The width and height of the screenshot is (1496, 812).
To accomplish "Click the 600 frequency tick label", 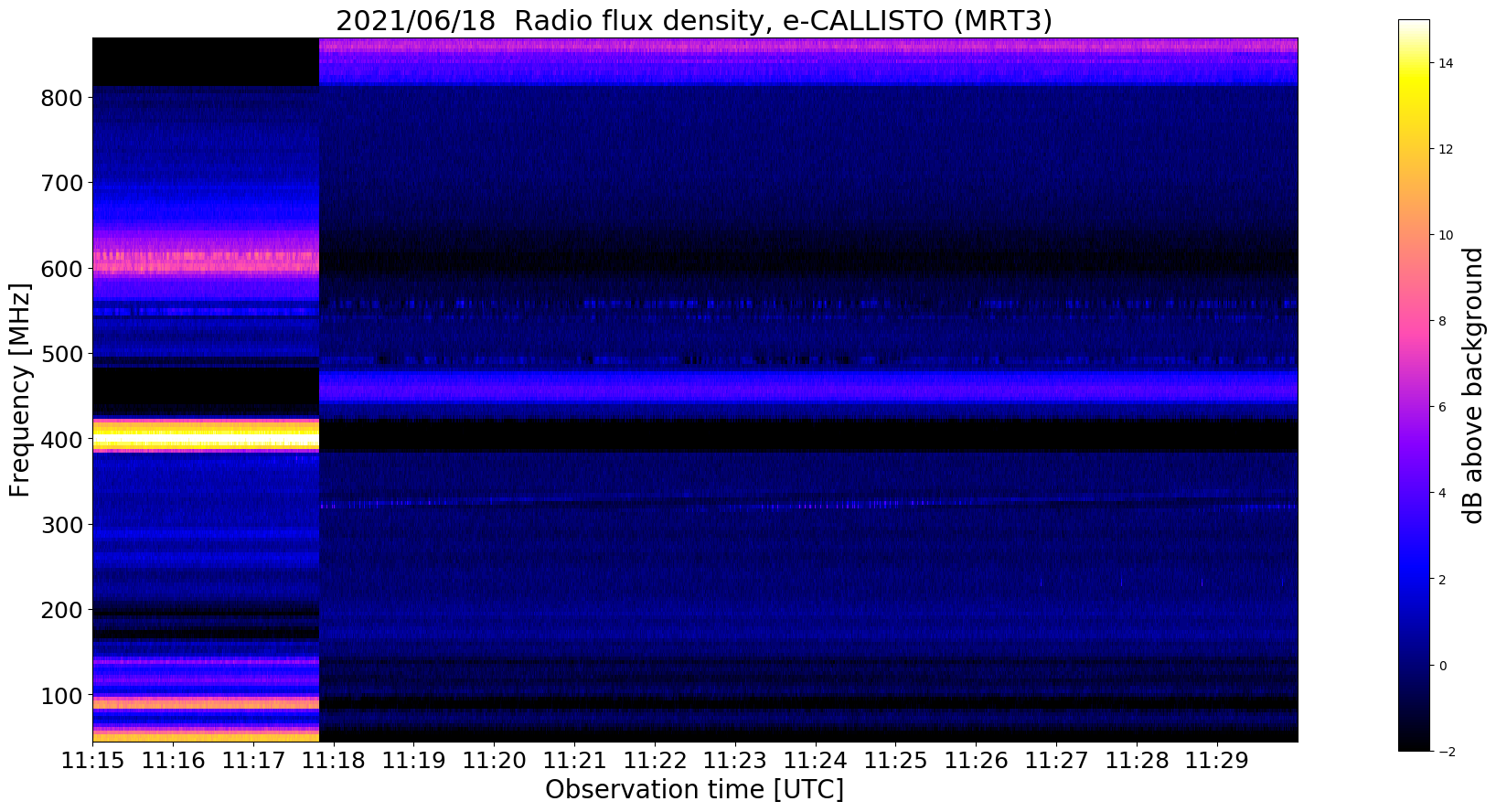I will pos(62,269).
